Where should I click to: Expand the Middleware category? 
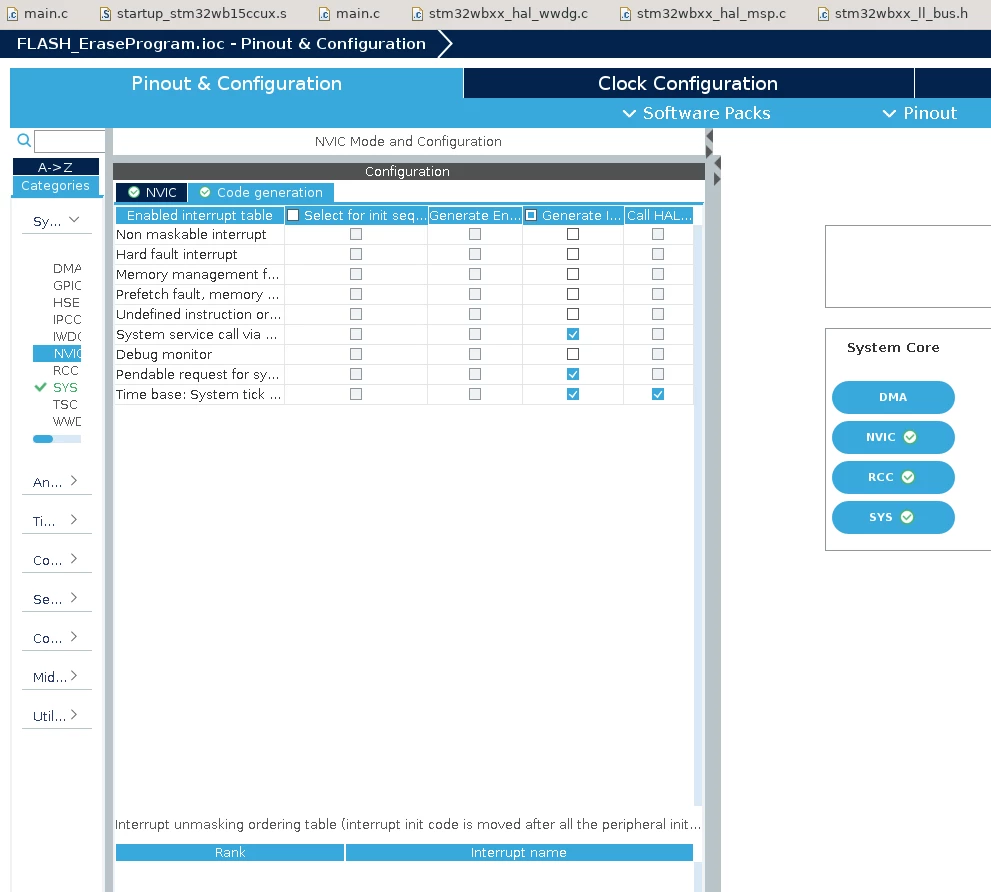56,677
